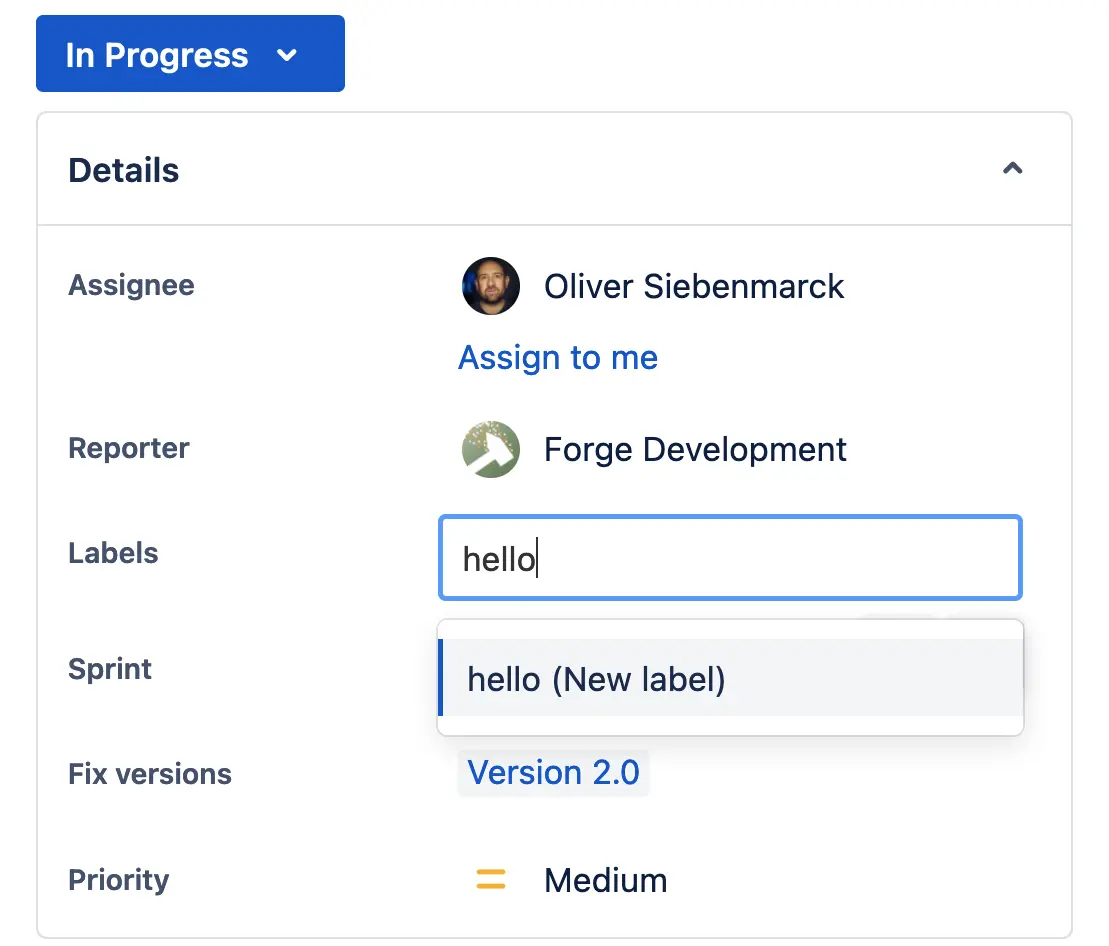Viewport: 1109px width, 946px height.
Task: Click Oliver Siebenmarck's avatar picture
Action: click(490, 286)
